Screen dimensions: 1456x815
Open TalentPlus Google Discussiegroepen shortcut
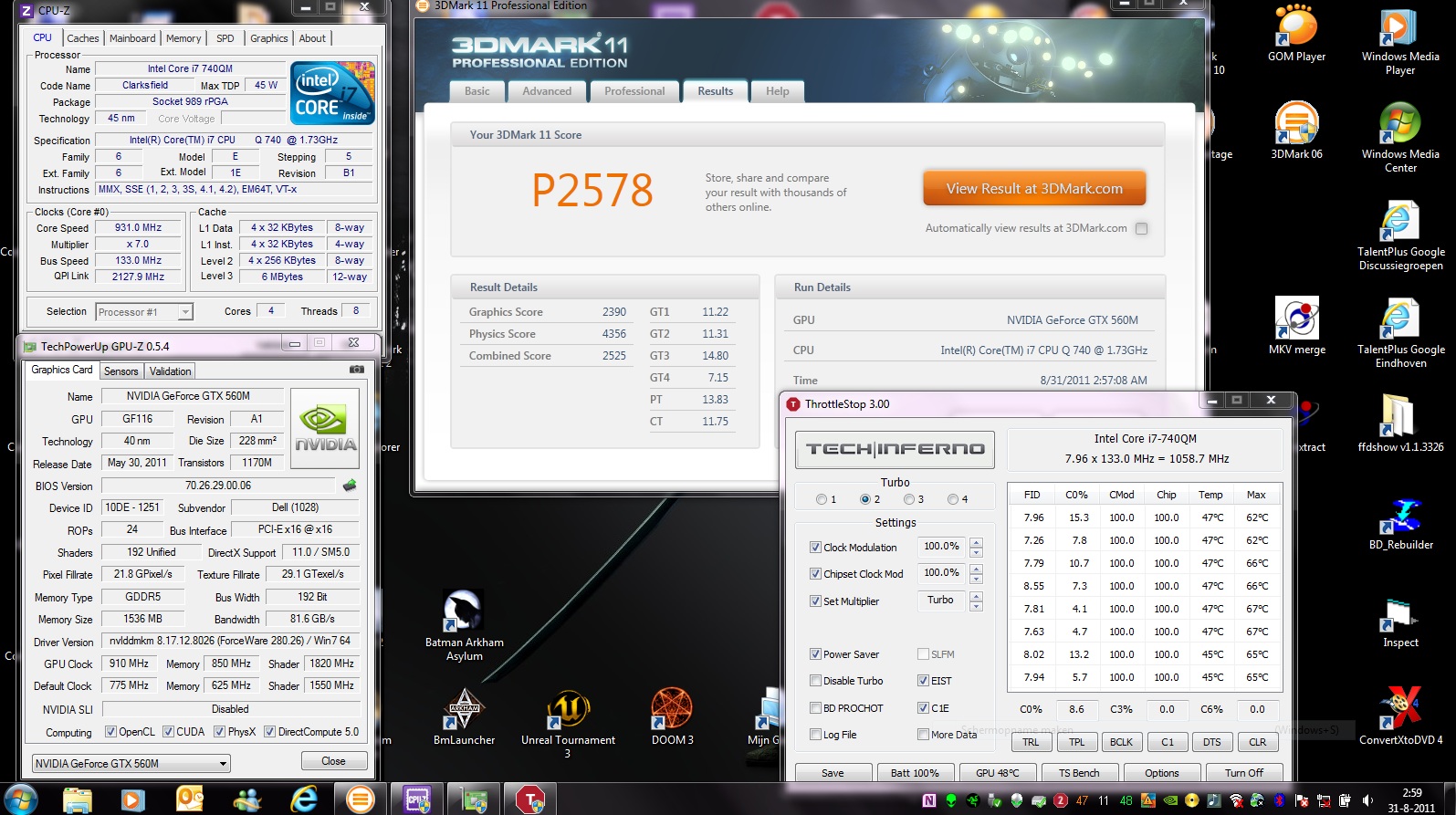tap(1400, 235)
